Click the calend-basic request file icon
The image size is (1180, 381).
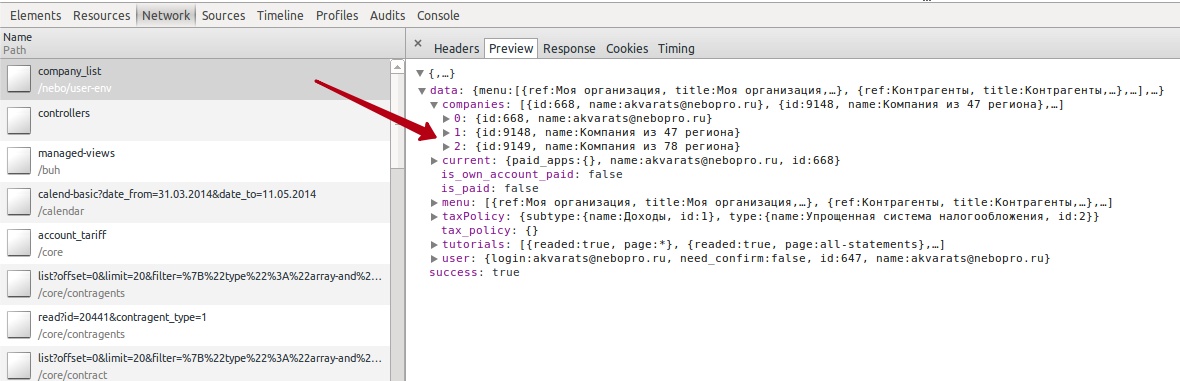19,202
